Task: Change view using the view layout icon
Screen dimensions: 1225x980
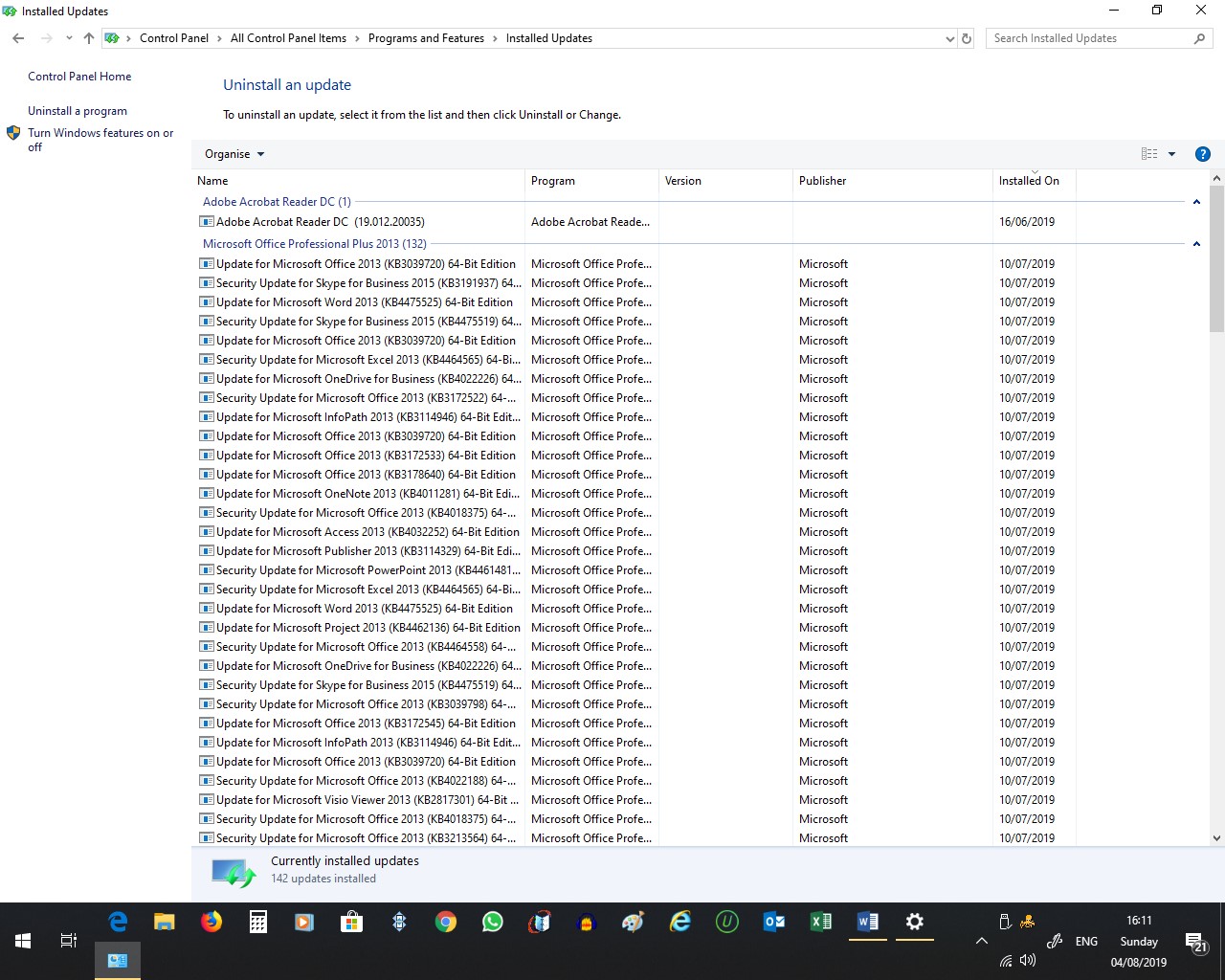Action: pyautogui.click(x=1149, y=154)
